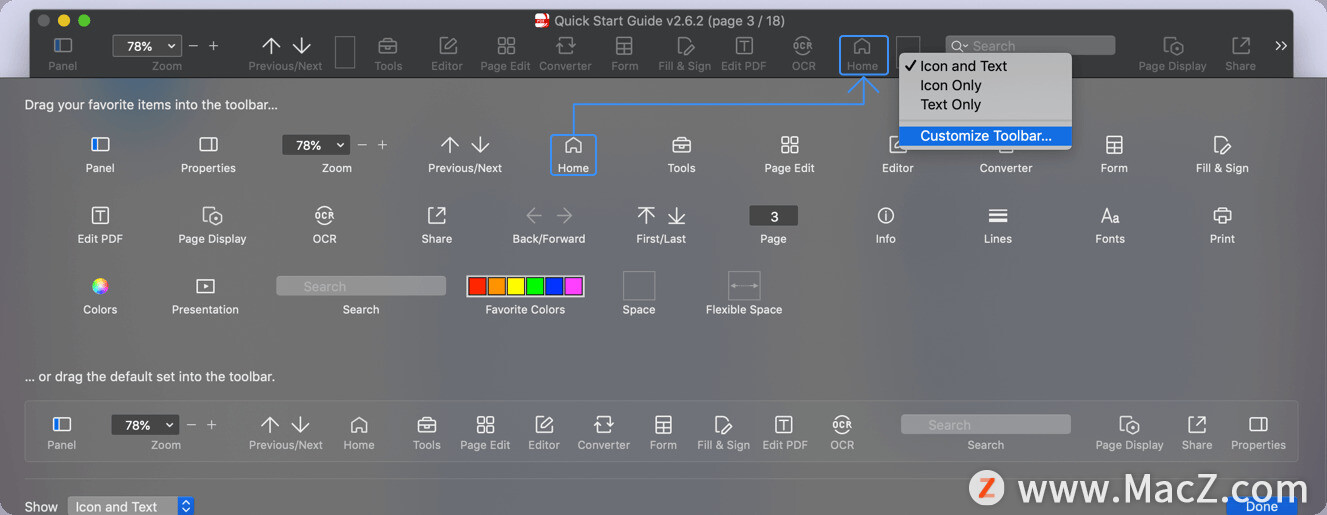
Task: Click the First page arrow in the First/Last item
Action: [646, 216]
